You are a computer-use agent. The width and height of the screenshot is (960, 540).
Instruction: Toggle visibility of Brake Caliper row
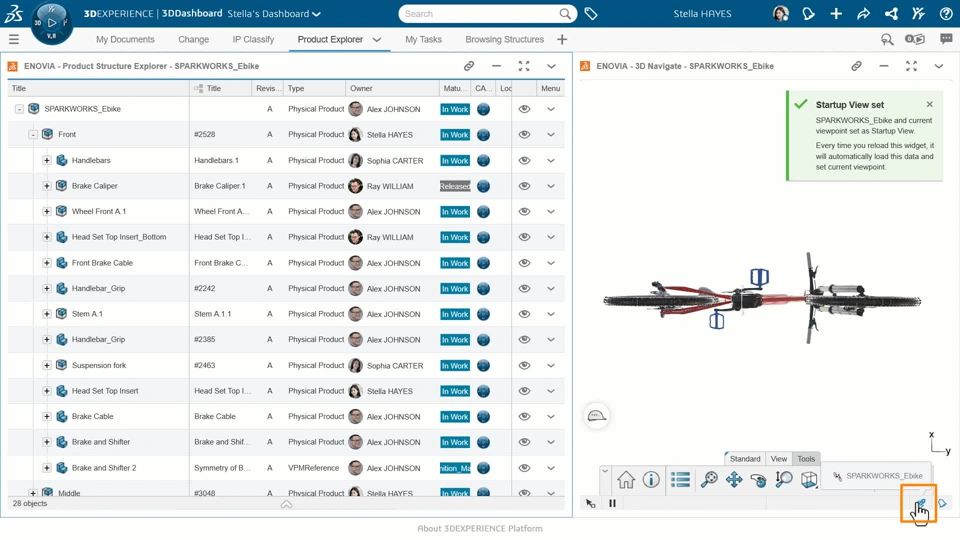click(x=524, y=186)
